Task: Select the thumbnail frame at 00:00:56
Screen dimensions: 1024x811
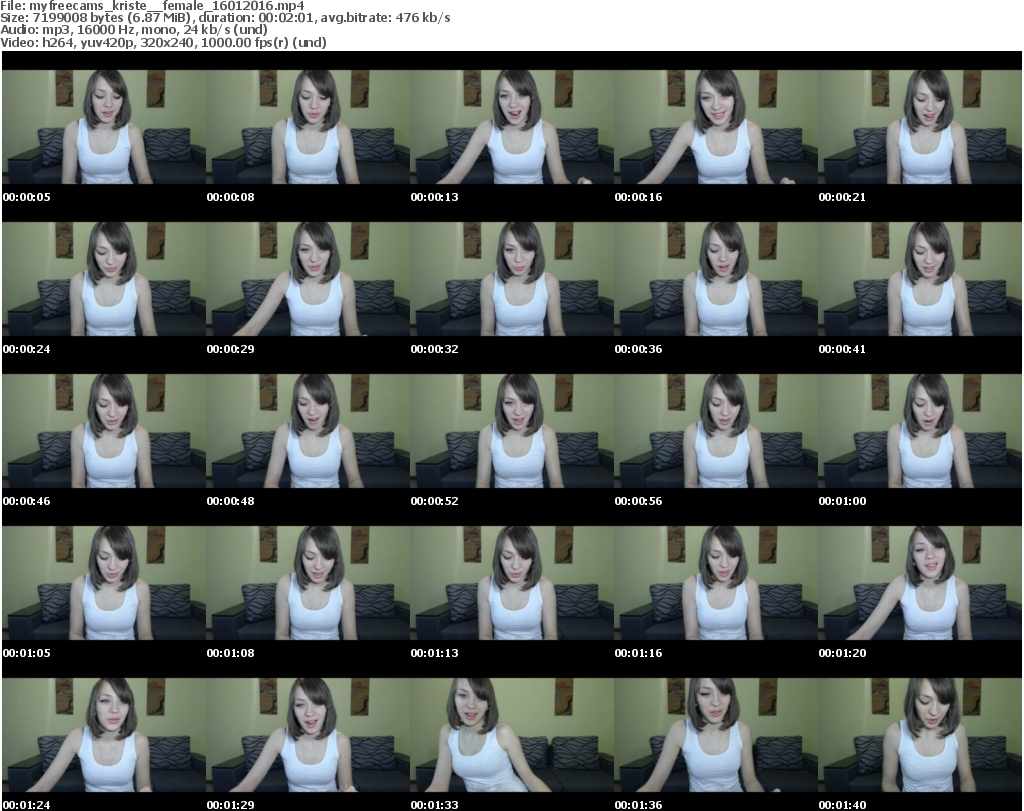Action: (716, 431)
